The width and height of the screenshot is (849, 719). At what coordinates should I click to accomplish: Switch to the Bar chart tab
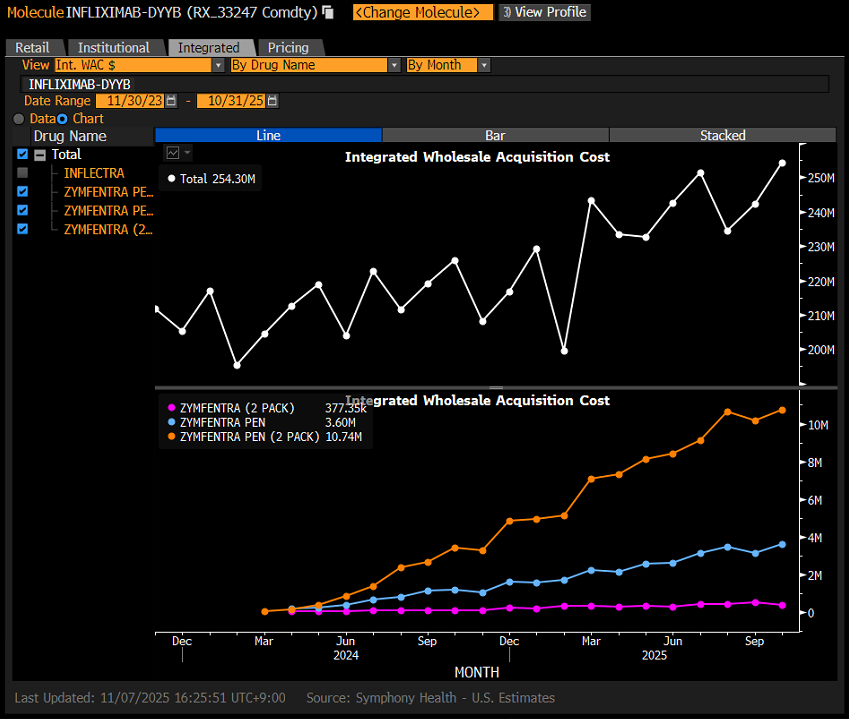[x=495, y=135]
